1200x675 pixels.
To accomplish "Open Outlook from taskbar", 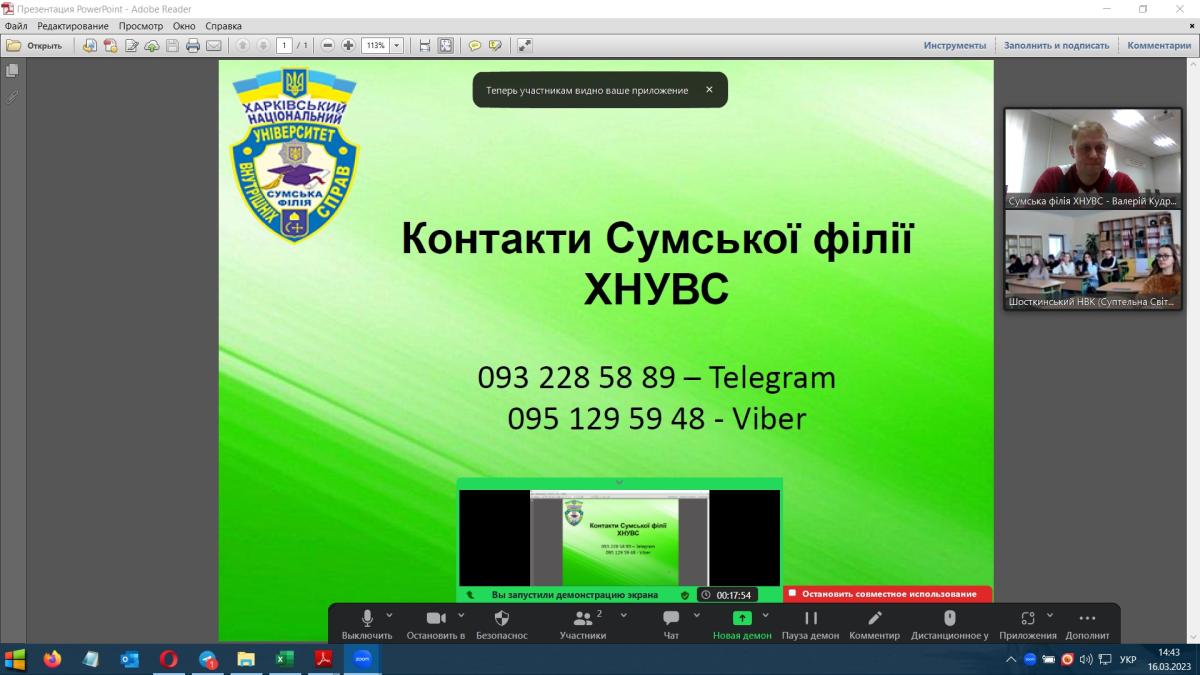I will tap(130, 659).
